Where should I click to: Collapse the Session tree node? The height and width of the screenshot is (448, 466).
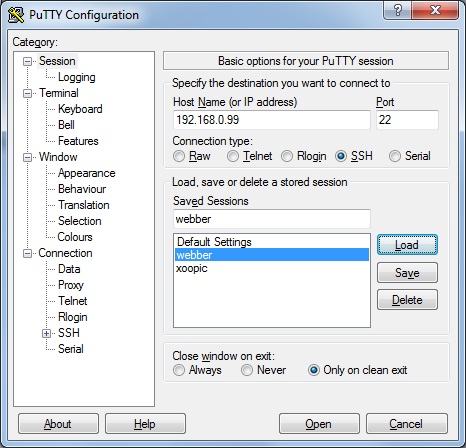point(27,61)
